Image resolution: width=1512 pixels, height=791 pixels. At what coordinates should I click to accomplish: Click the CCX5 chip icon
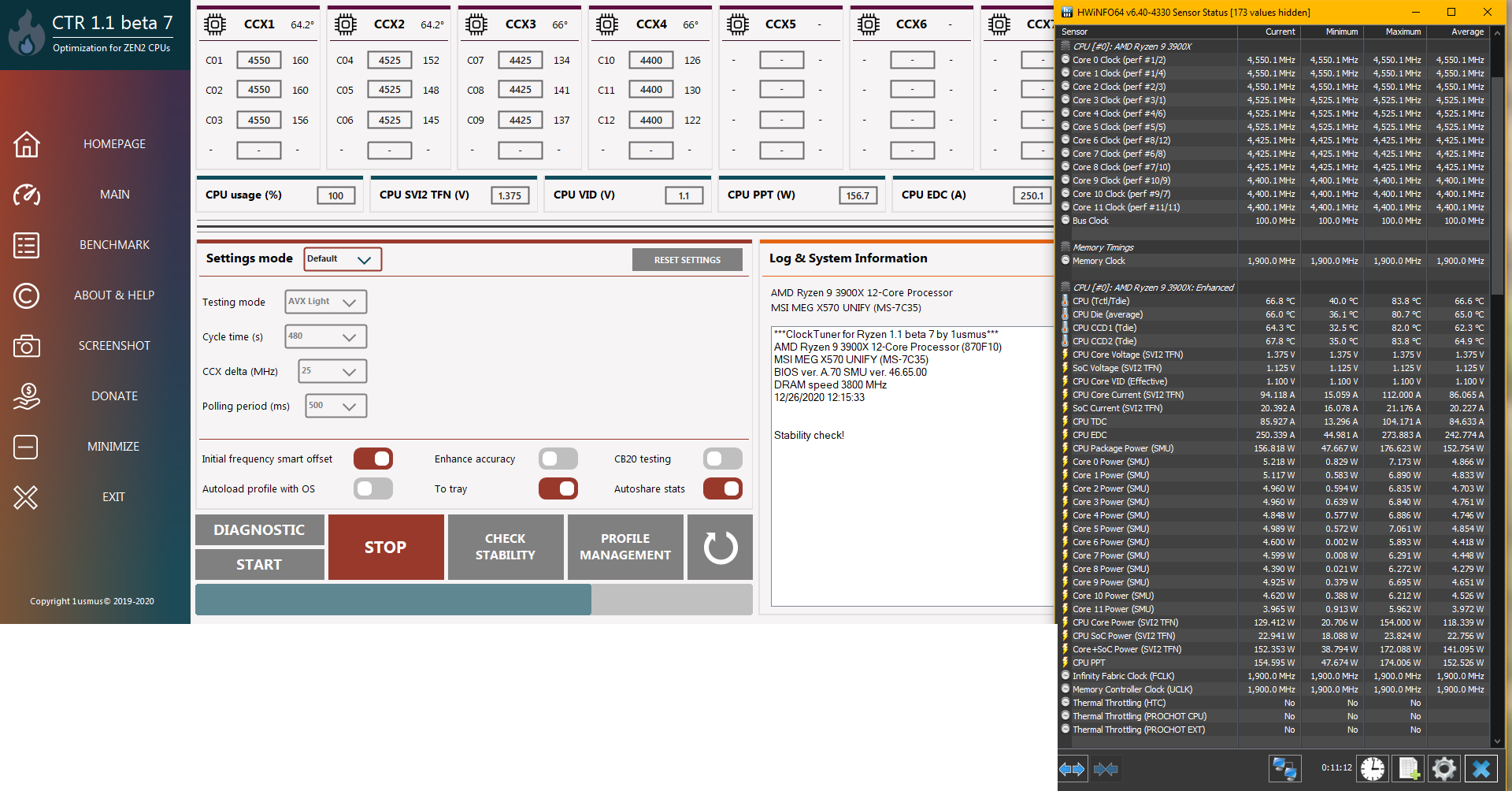point(738,24)
